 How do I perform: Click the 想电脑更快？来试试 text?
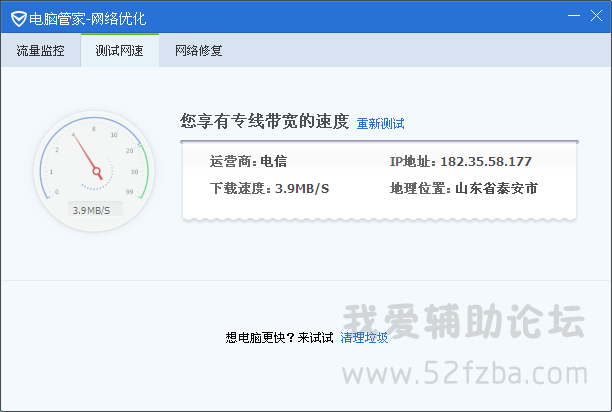279,337
